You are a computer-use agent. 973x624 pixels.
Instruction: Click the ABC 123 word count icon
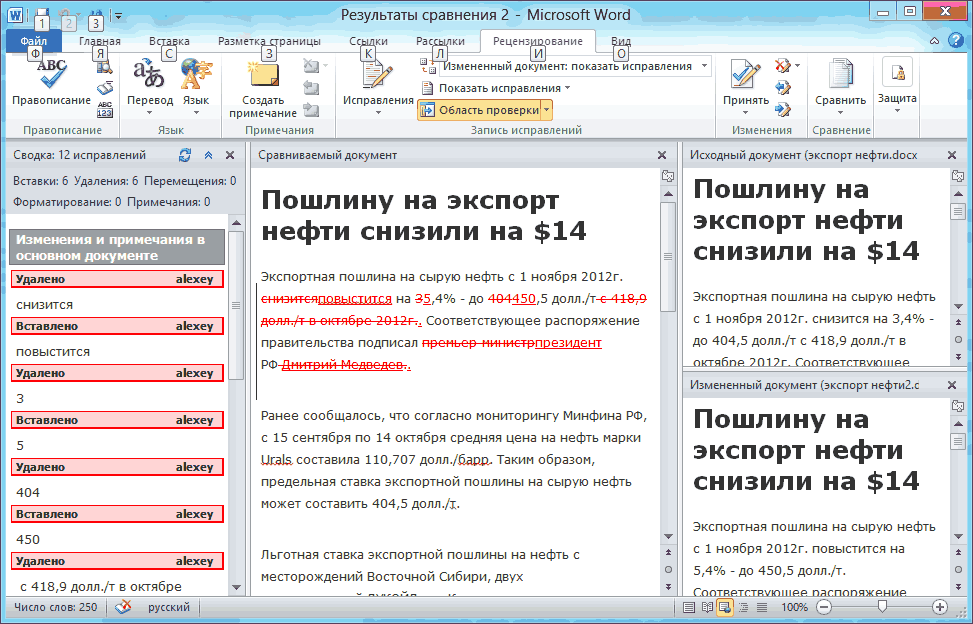tap(105, 109)
